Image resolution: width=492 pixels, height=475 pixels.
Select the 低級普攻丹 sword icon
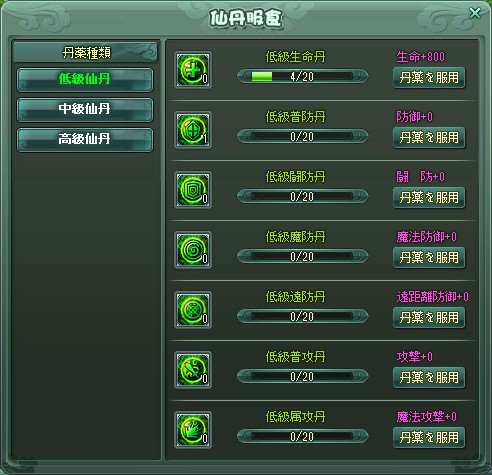point(193,370)
